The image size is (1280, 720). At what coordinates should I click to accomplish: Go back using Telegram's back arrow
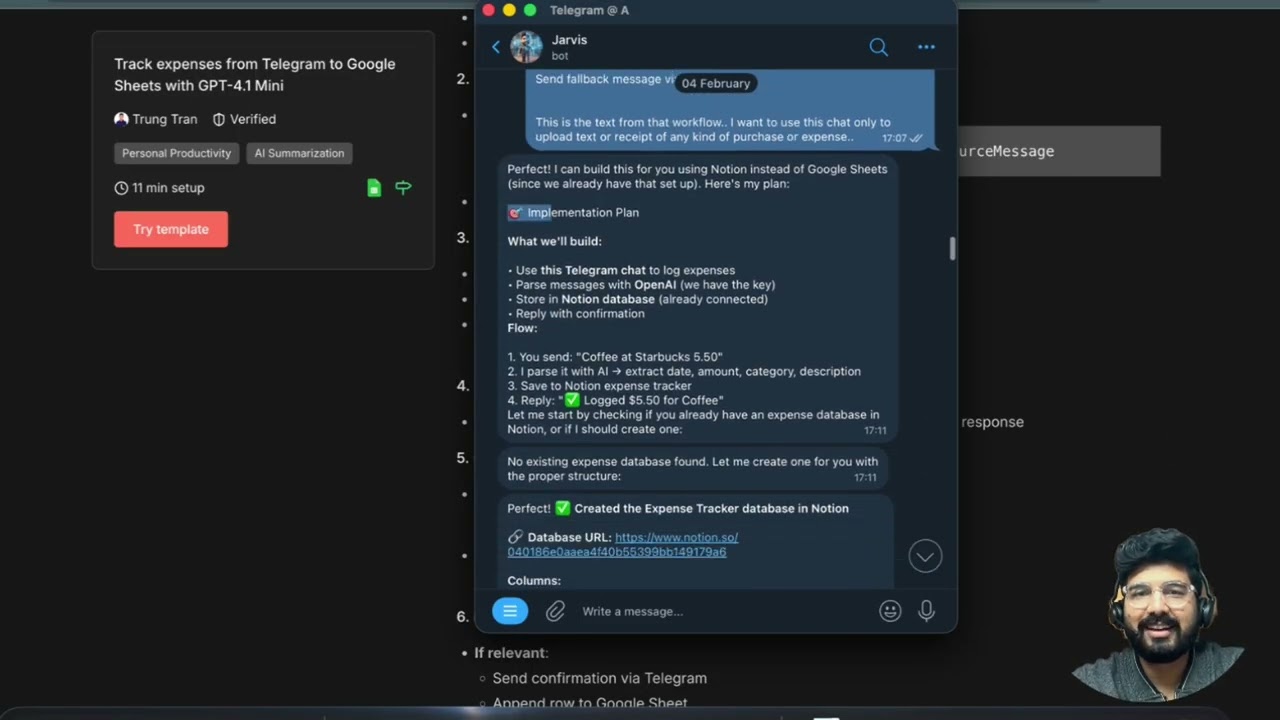[496, 47]
